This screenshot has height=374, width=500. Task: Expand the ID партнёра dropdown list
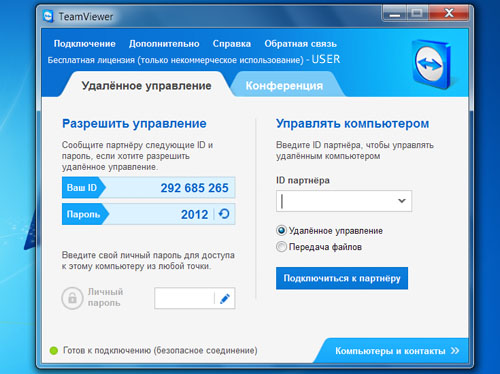pos(402,201)
